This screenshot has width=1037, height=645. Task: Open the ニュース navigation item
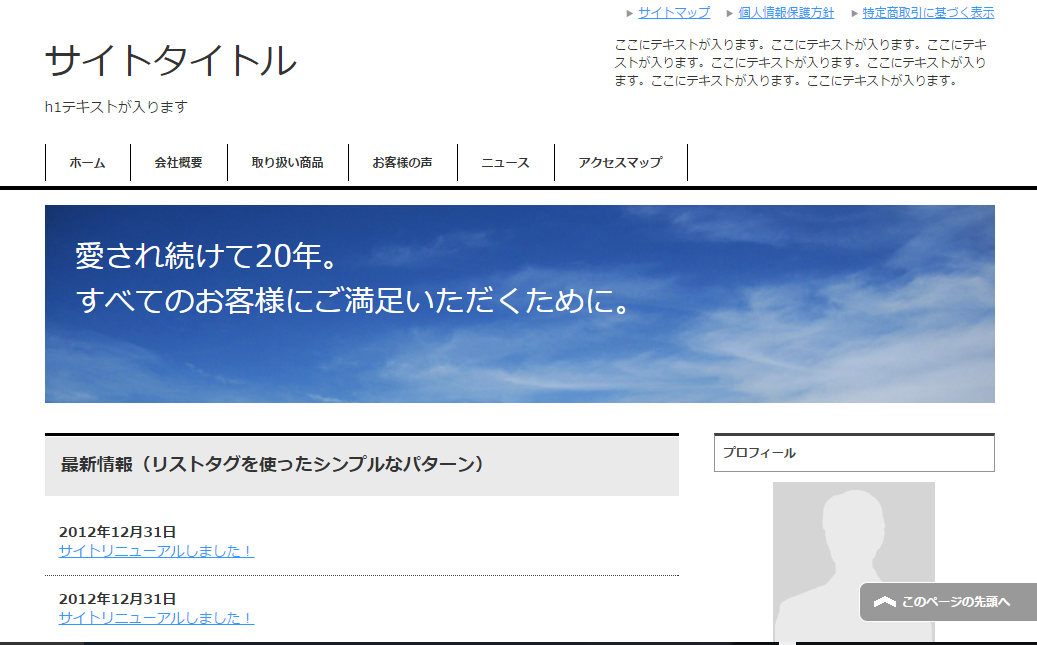coord(505,163)
